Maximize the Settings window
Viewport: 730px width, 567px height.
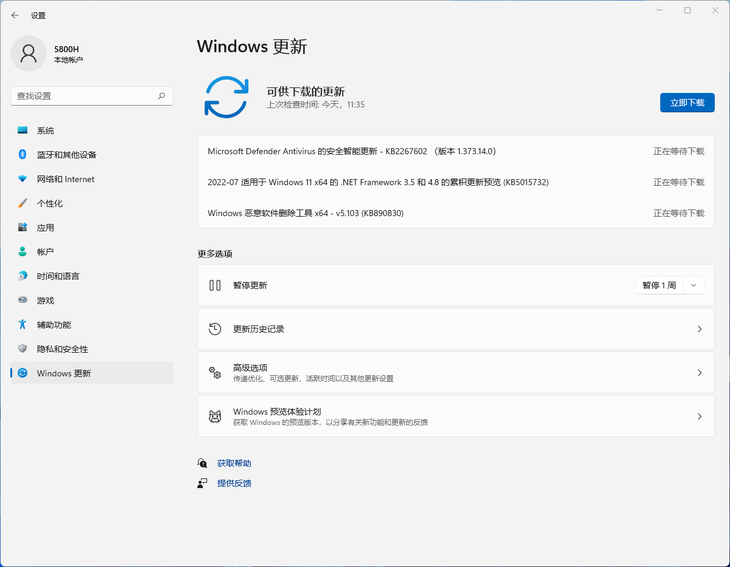pyautogui.click(x=687, y=10)
